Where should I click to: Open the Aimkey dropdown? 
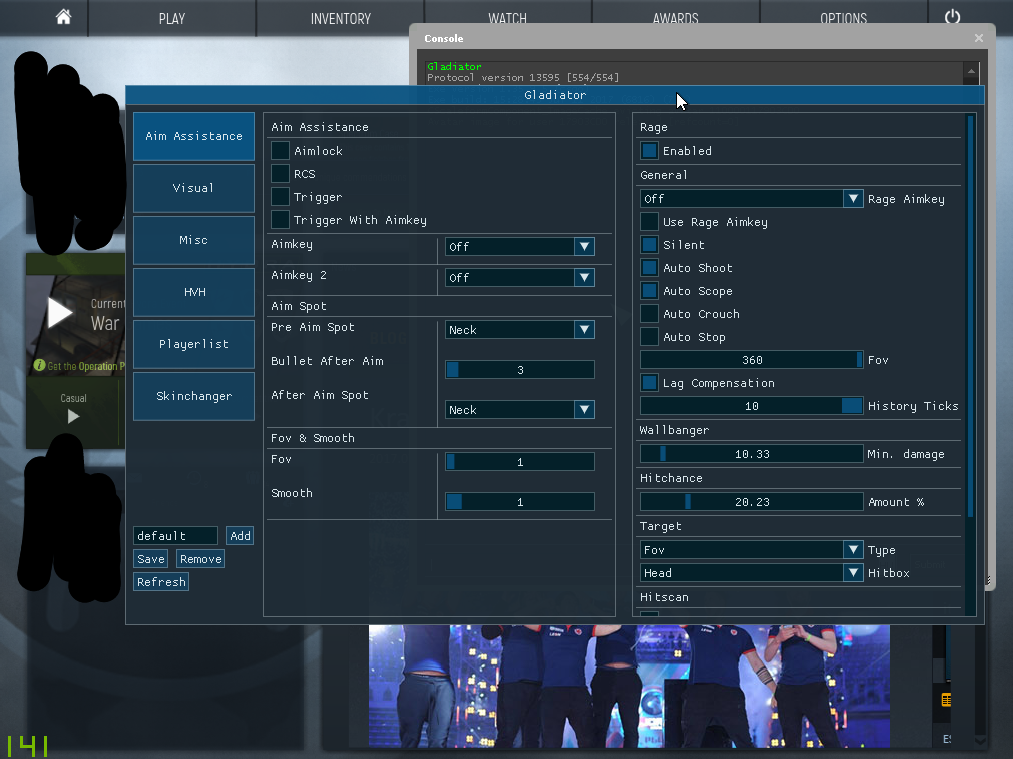click(519, 247)
